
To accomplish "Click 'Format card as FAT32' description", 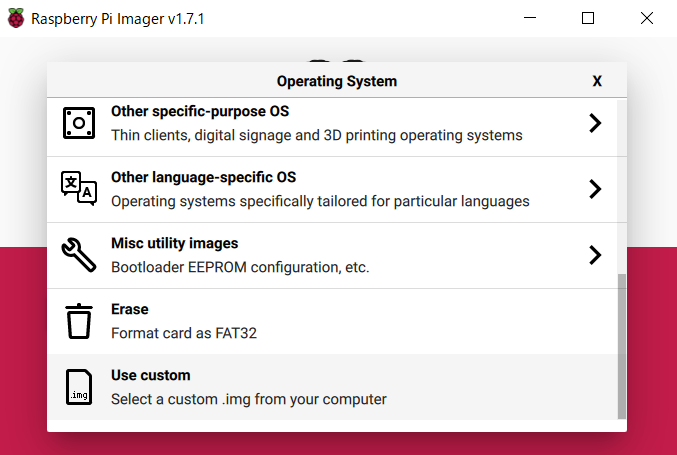I will [x=184, y=333].
